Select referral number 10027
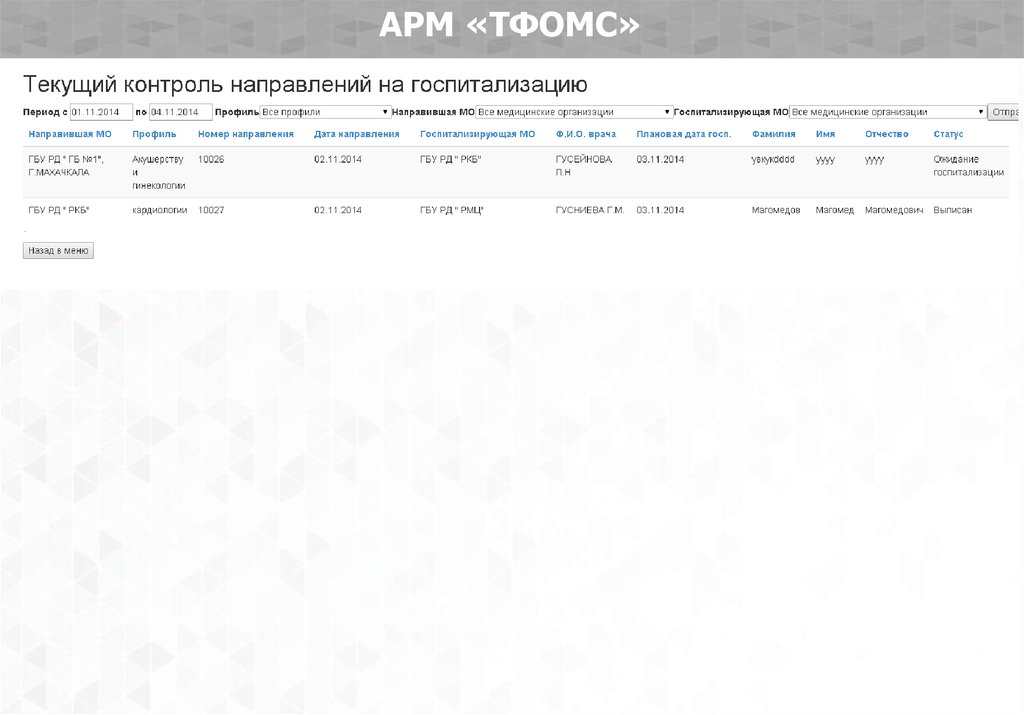The width and height of the screenshot is (1024, 715). (x=211, y=210)
